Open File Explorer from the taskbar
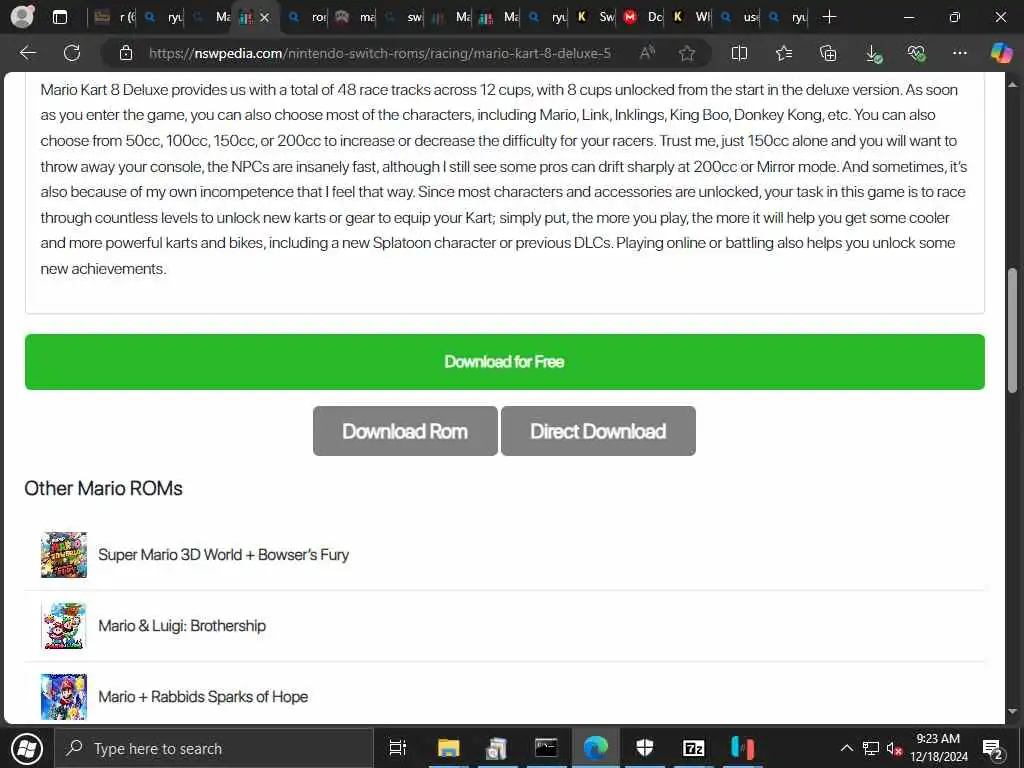The height and width of the screenshot is (768, 1024). [x=448, y=748]
